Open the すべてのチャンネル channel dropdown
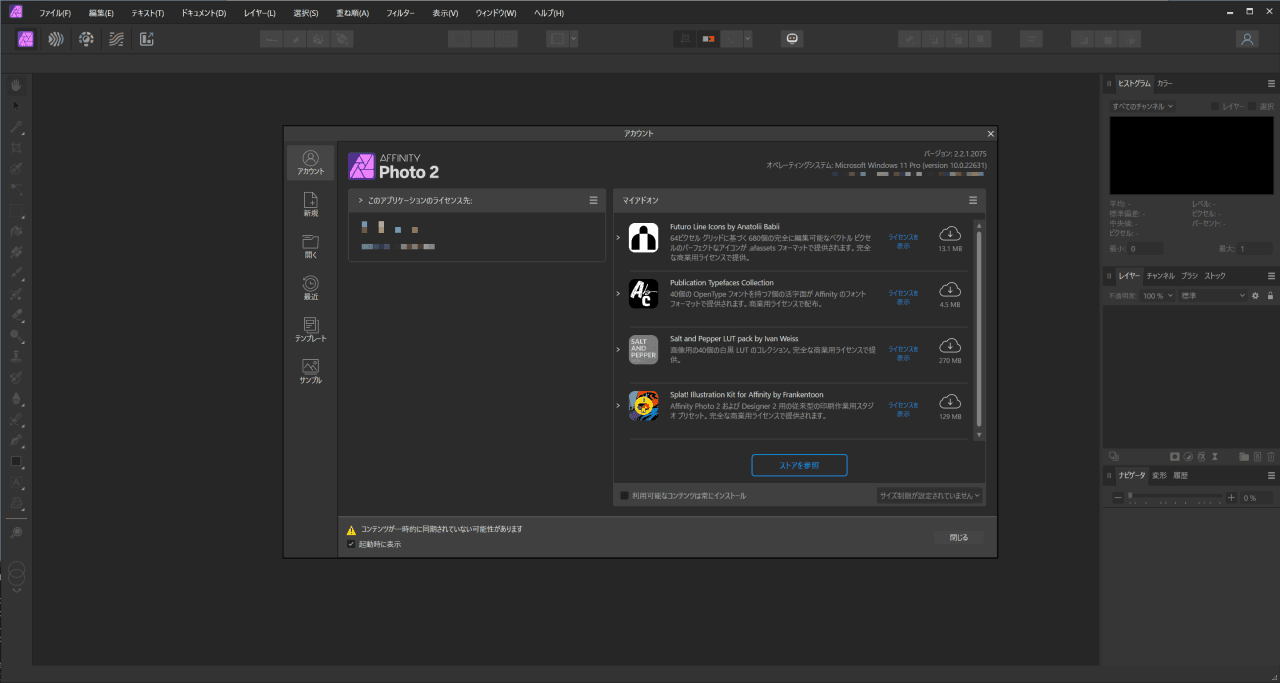The height and width of the screenshot is (683, 1280). (x=1142, y=106)
